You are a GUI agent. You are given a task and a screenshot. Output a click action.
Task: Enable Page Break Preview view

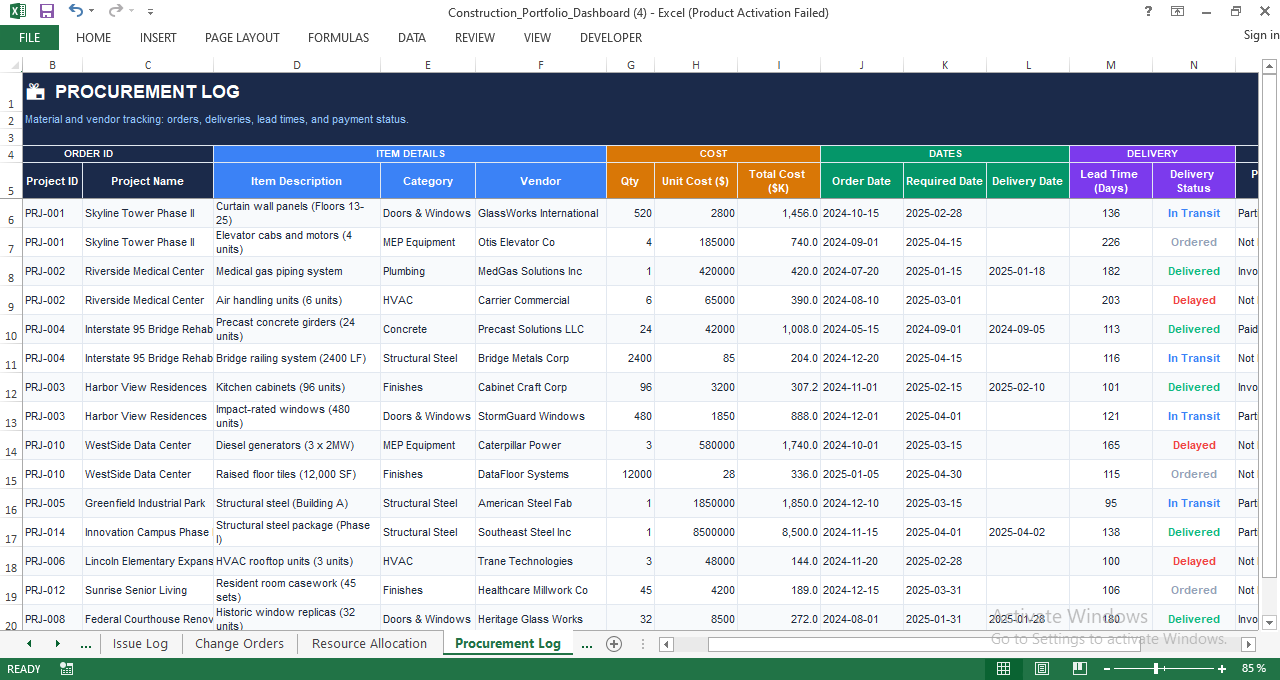click(1079, 669)
